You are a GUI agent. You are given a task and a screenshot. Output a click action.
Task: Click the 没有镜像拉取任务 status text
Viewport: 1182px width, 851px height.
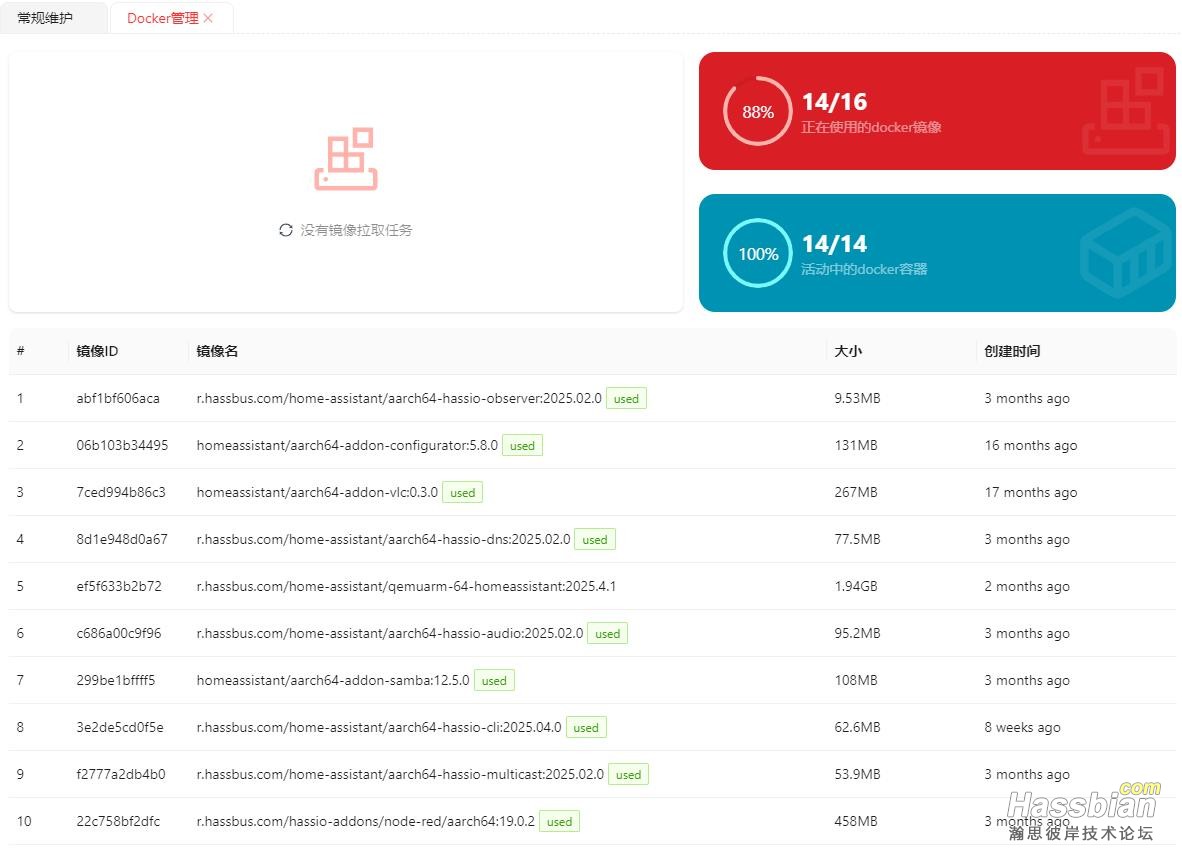(x=357, y=230)
